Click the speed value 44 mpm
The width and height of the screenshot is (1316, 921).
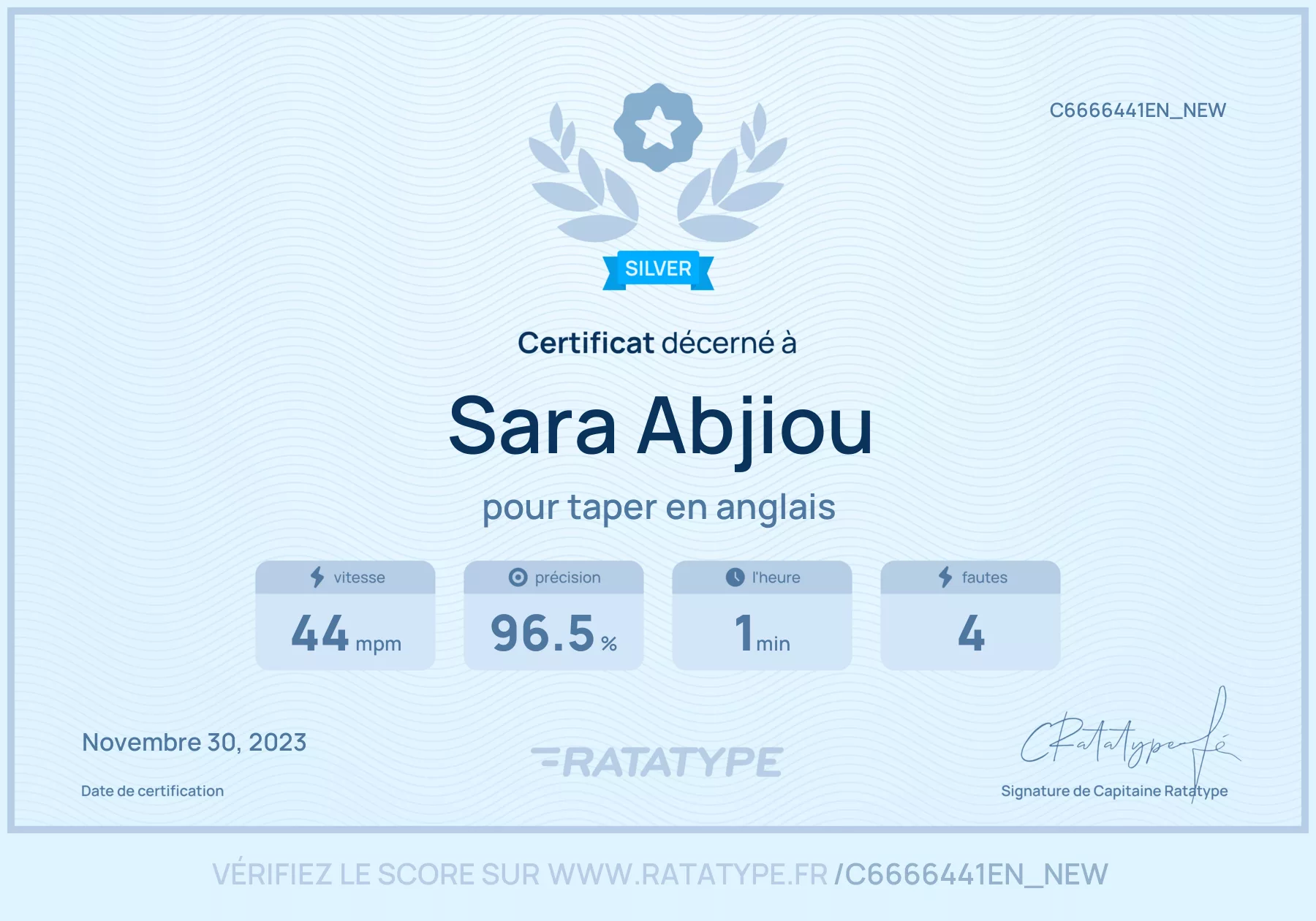(x=346, y=633)
